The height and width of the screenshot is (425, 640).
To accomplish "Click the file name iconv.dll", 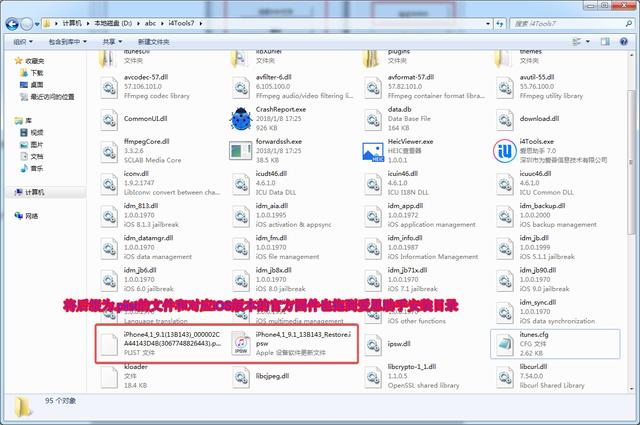I will (136, 174).
